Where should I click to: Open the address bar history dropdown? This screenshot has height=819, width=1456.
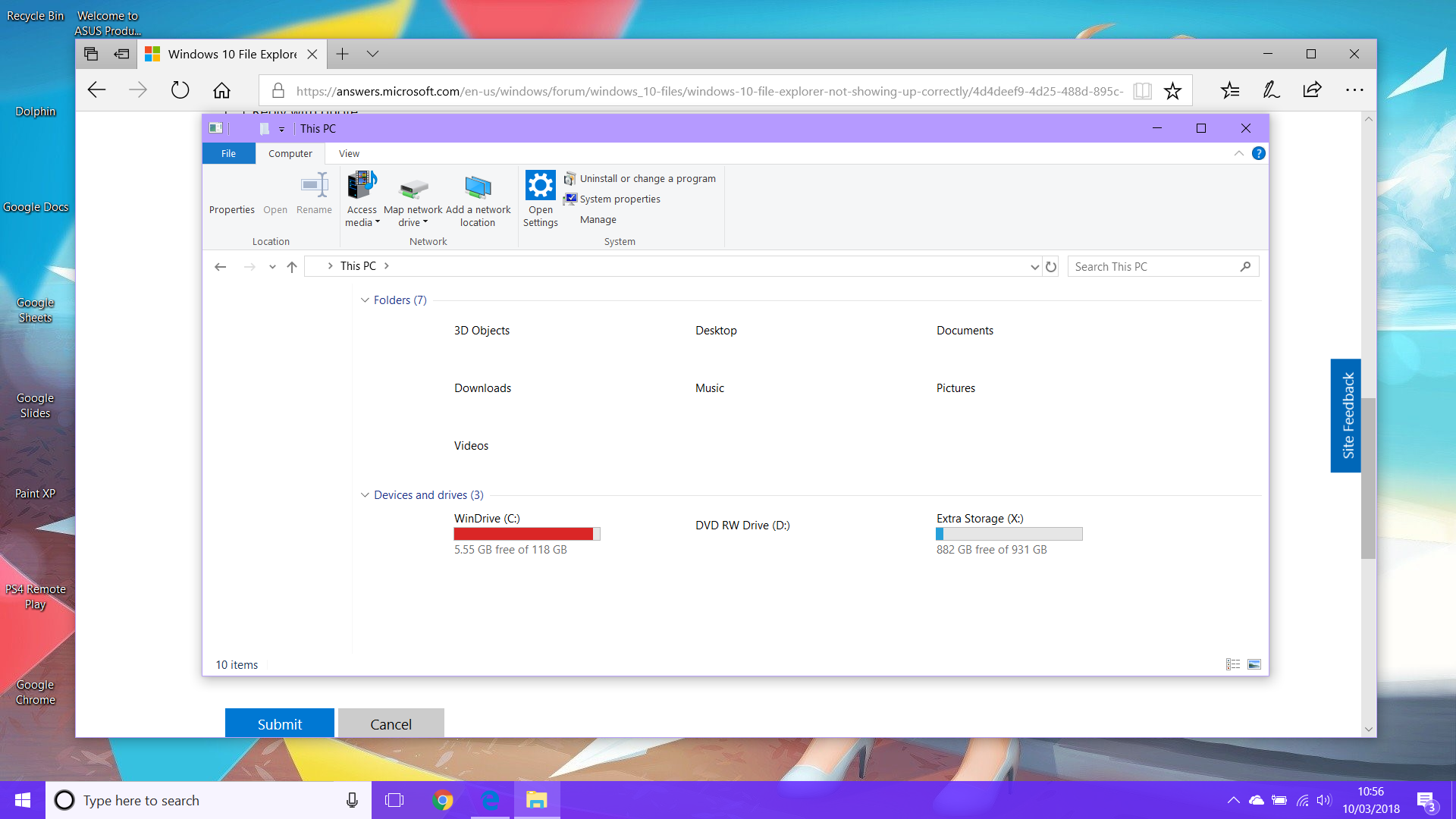coord(1034,267)
